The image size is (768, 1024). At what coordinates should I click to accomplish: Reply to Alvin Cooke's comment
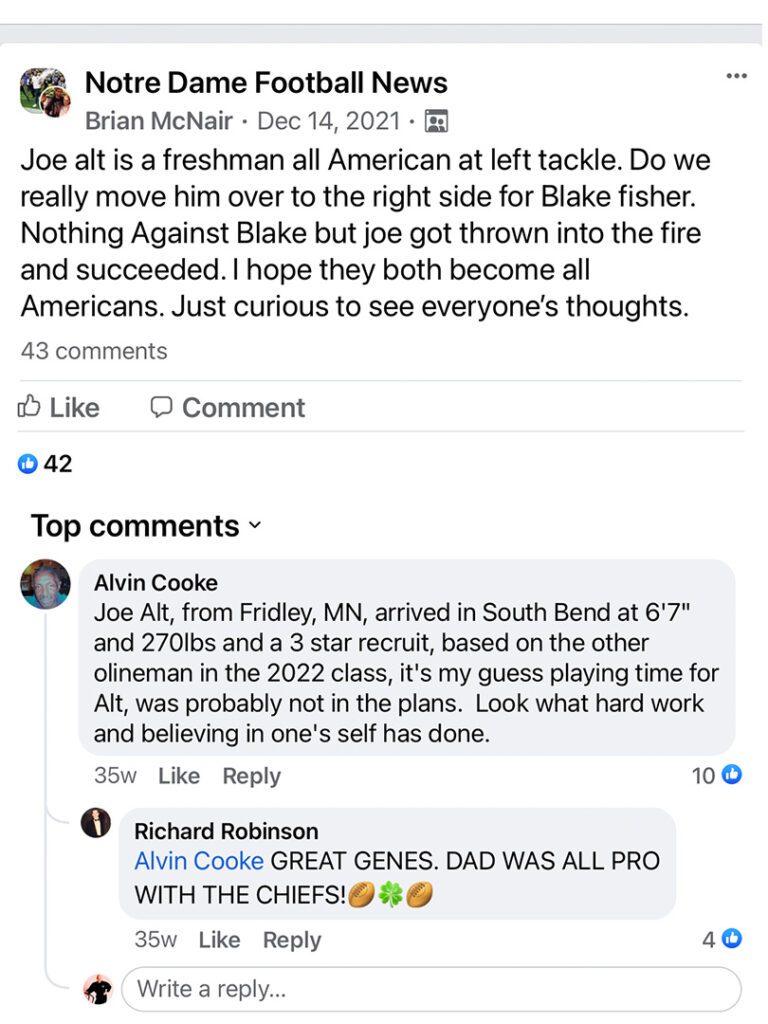251,776
